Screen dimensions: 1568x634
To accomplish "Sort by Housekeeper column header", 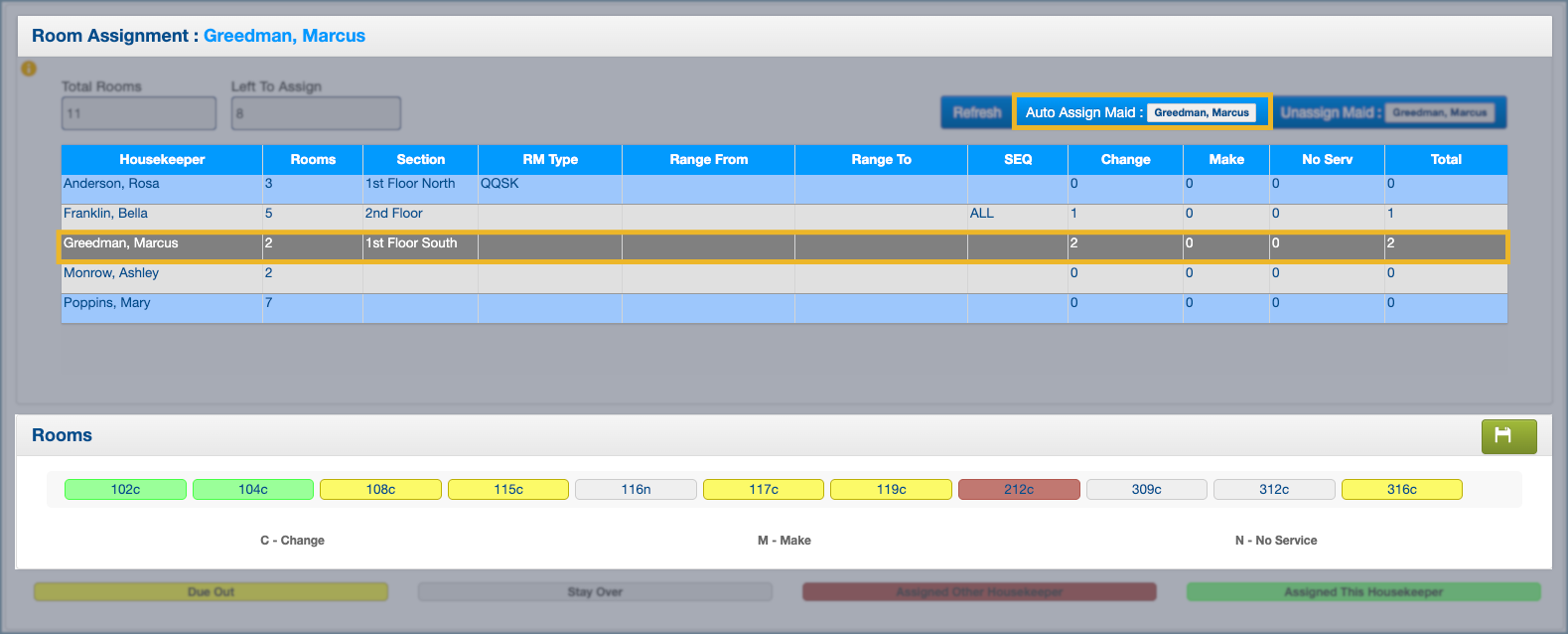I will click(x=162, y=159).
